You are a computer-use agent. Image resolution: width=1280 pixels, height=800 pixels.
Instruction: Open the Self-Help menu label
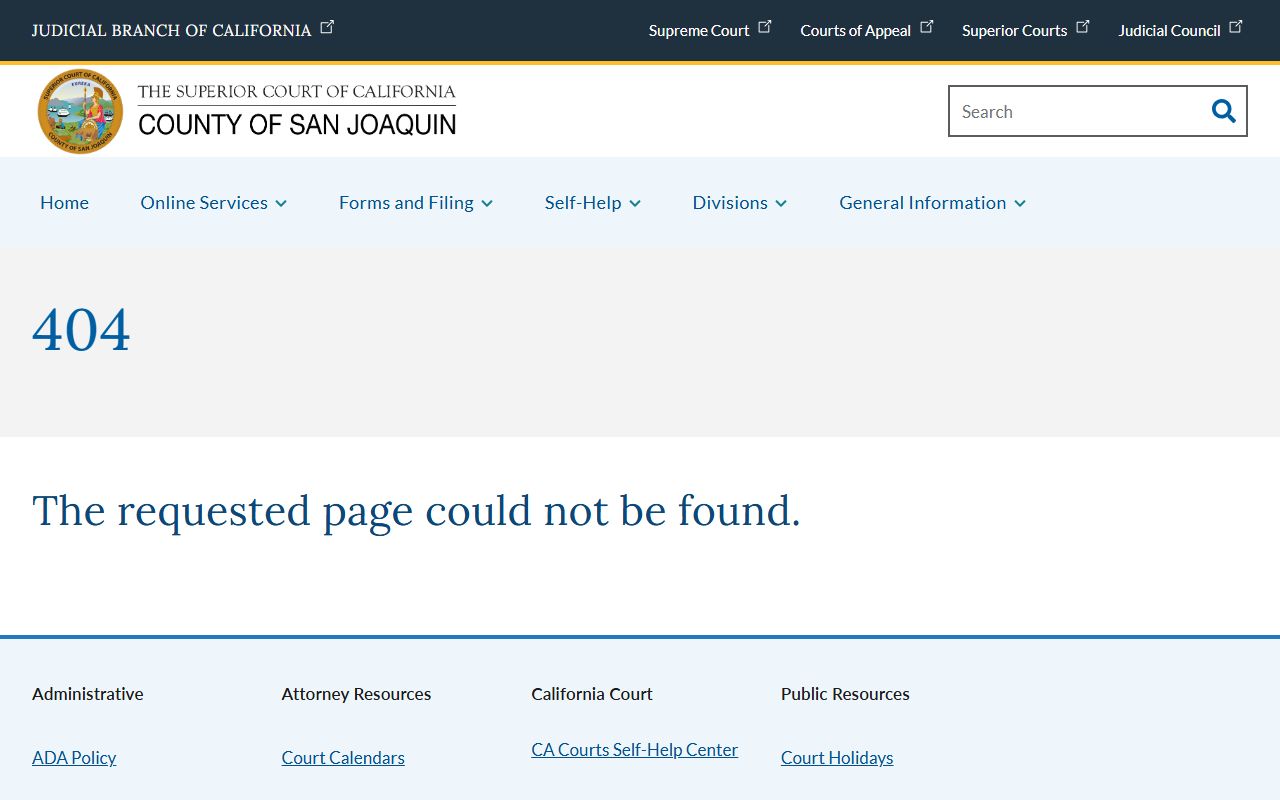pyautogui.click(x=583, y=202)
